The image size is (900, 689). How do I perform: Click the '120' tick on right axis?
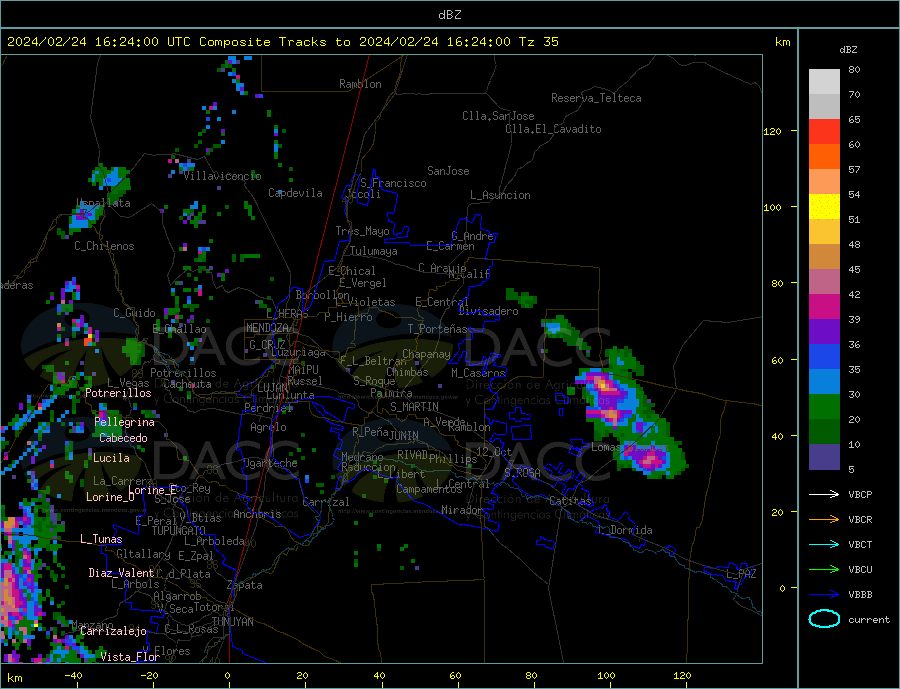pyautogui.click(x=772, y=131)
